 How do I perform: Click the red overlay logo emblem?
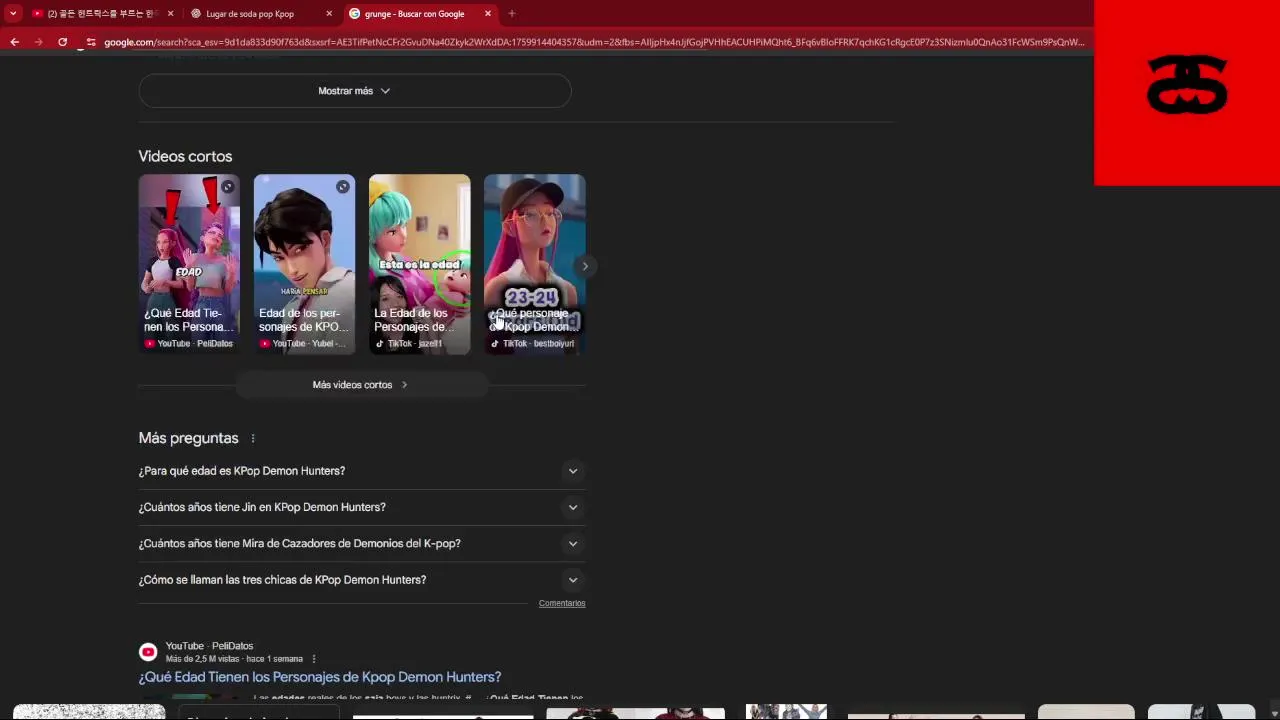pyautogui.click(x=1187, y=86)
